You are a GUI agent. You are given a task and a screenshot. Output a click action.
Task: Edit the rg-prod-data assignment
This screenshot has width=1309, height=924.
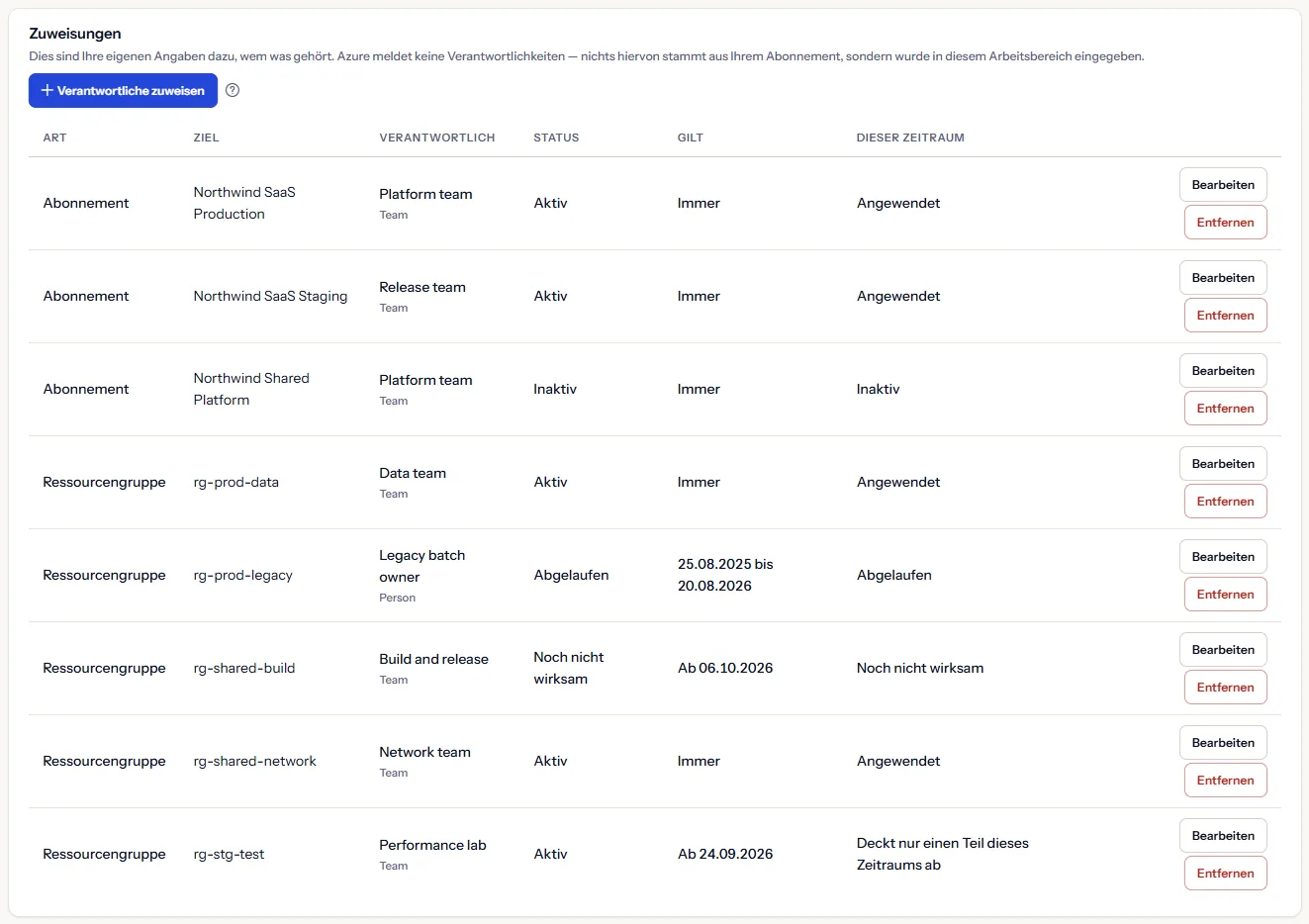pos(1223,464)
